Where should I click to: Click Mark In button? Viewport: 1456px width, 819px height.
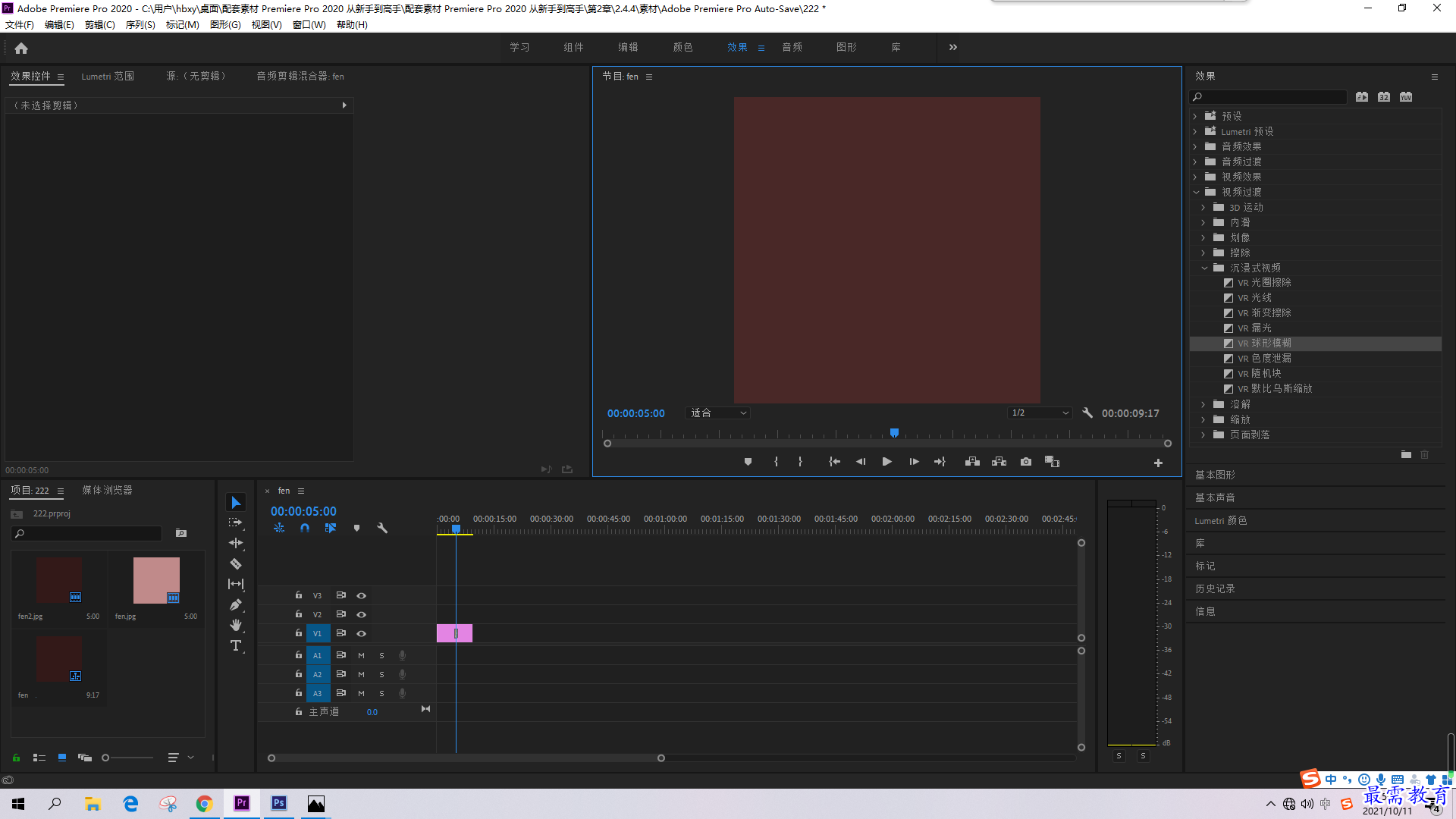pyautogui.click(x=776, y=462)
